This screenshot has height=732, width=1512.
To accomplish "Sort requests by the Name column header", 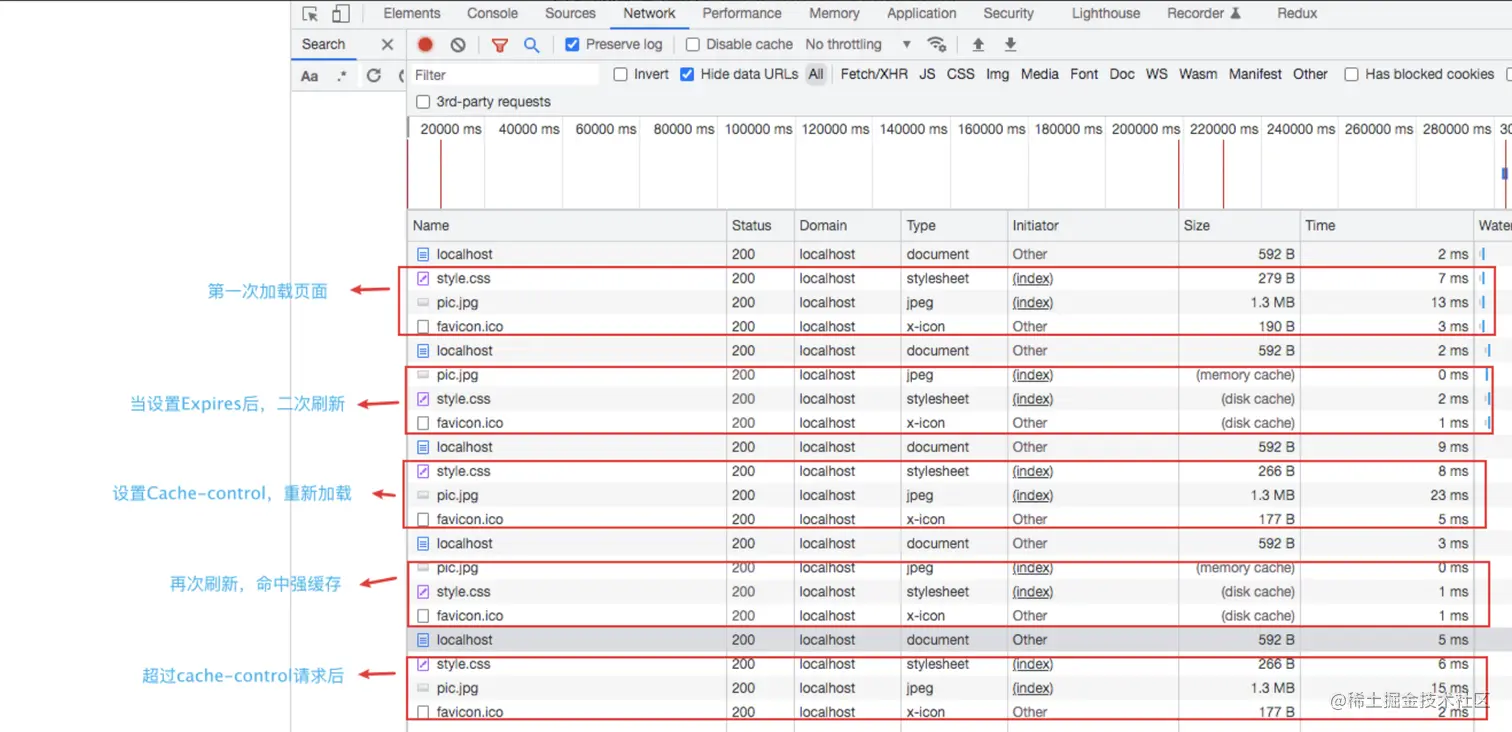I will 566,226.
